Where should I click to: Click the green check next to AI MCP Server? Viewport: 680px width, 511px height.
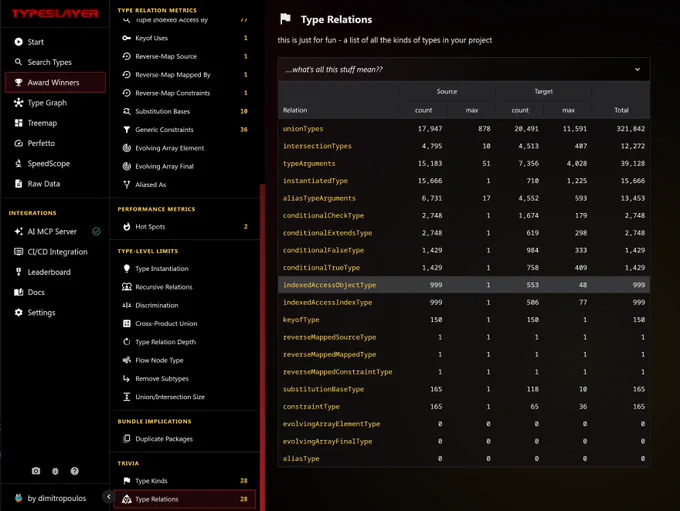[x=96, y=231]
